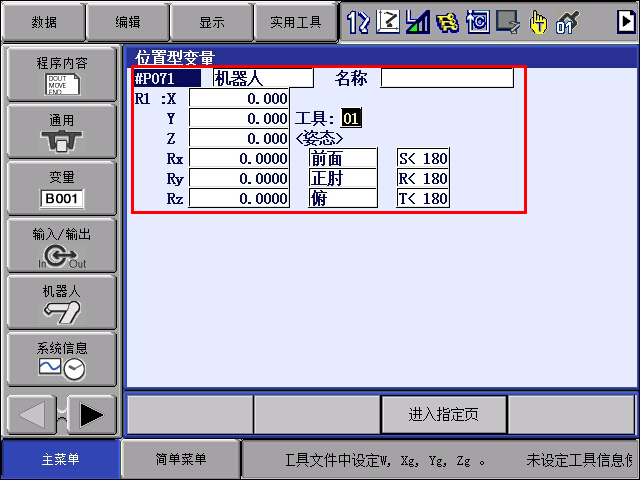Screen dimensions: 640x480
Task: Toggle the S< 180 axis option
Action: click(x=423, y=158)
